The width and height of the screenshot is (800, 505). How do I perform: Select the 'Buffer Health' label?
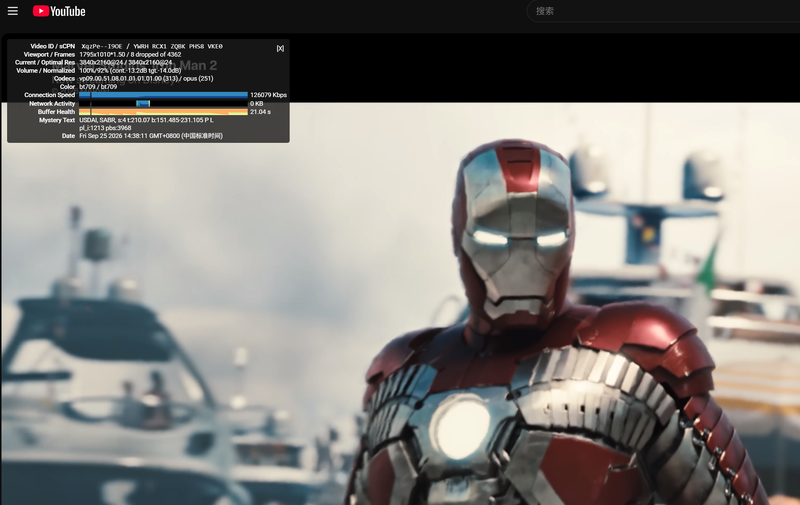tap(56, 112)
